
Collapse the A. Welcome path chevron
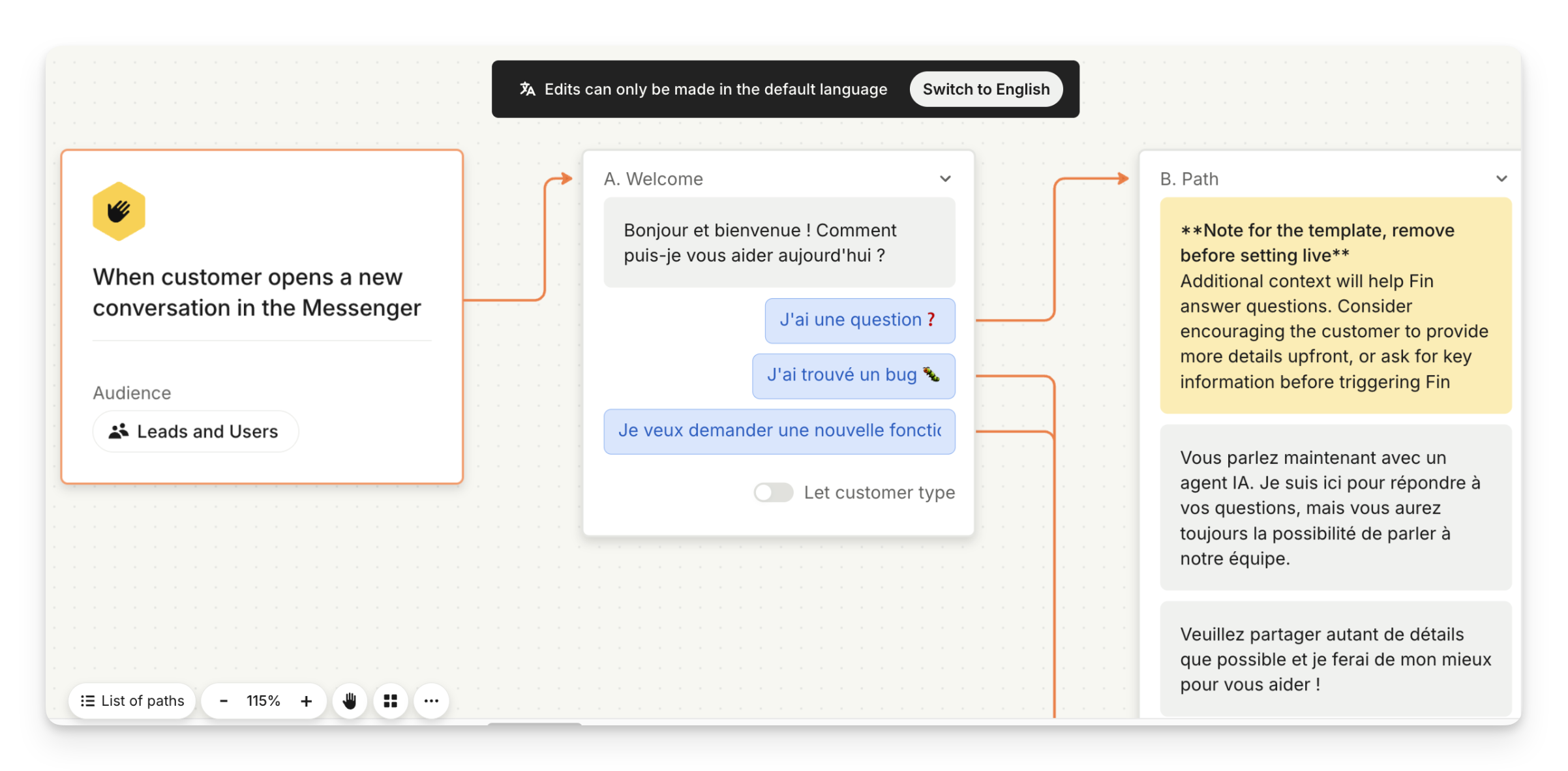pos(945,179)
